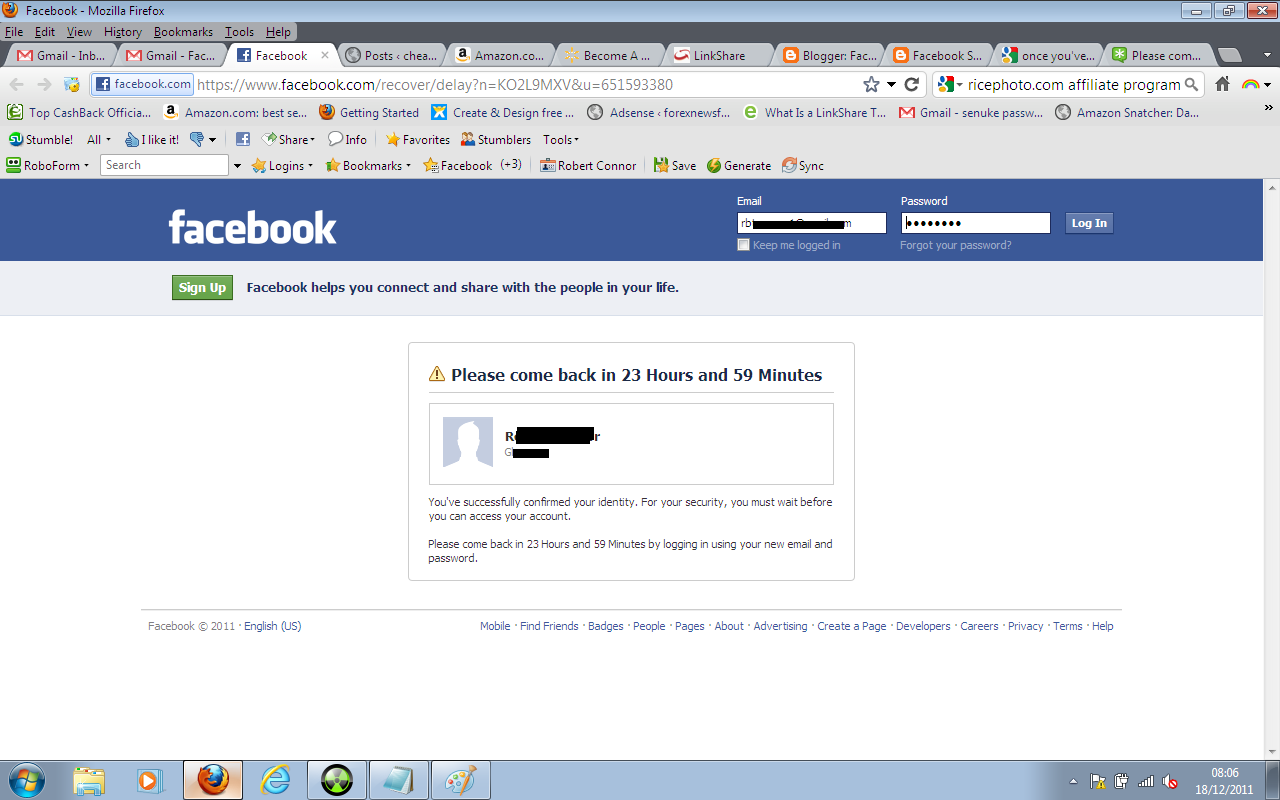Open the File menu

14,32
